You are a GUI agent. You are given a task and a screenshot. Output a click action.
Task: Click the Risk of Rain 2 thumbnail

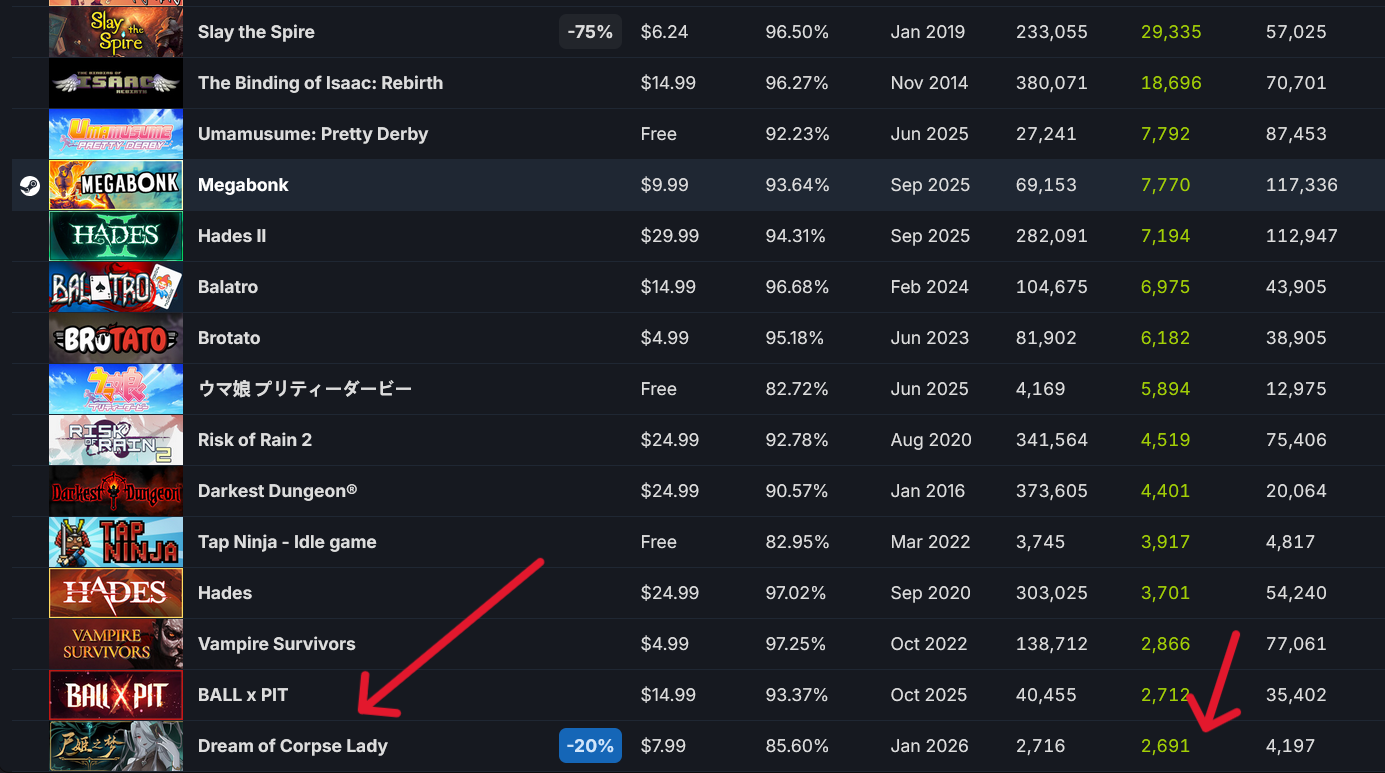(116, 440)
